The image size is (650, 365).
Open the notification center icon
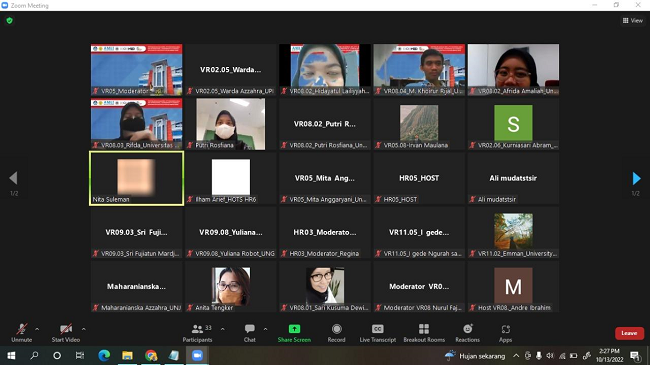pyautogui.click(x=635, y=355)
